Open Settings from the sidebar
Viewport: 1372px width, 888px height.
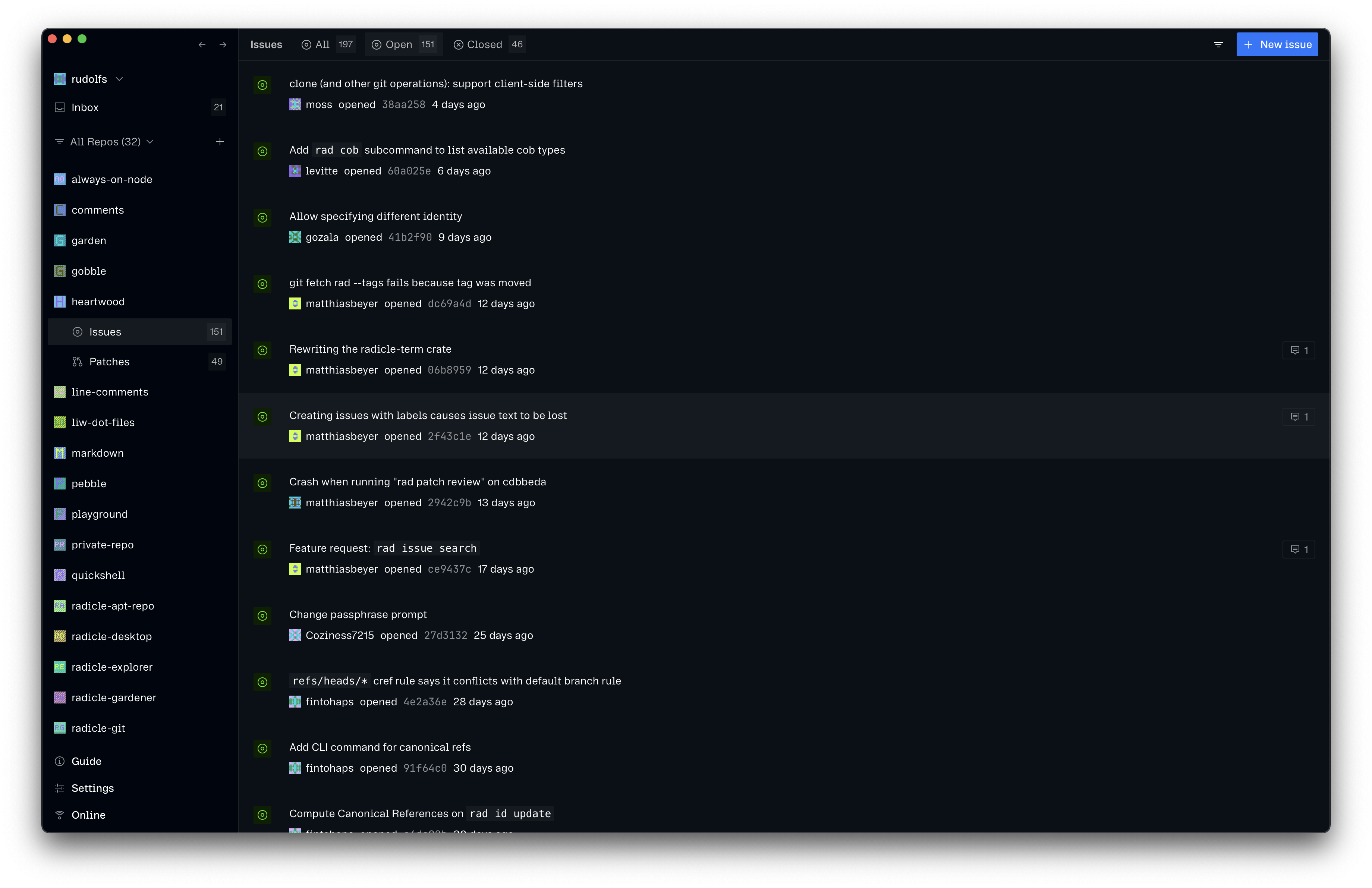point(92,788)
